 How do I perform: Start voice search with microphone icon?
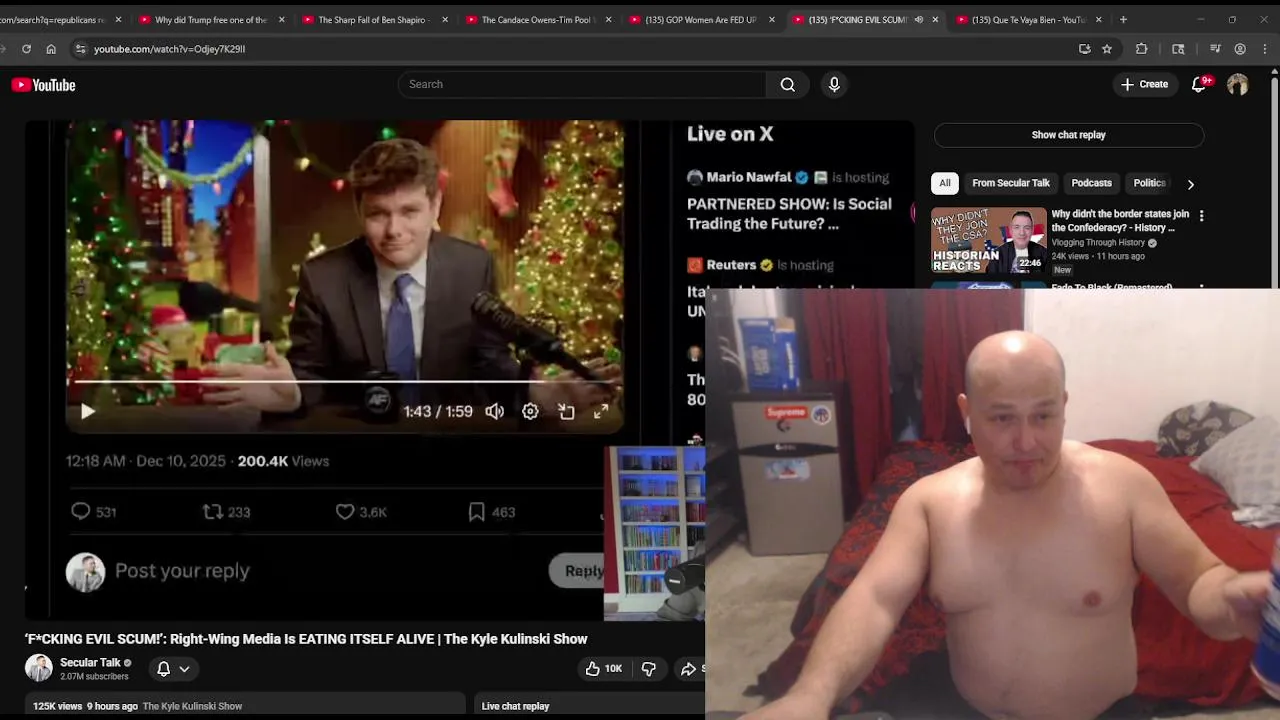point(834,84)
